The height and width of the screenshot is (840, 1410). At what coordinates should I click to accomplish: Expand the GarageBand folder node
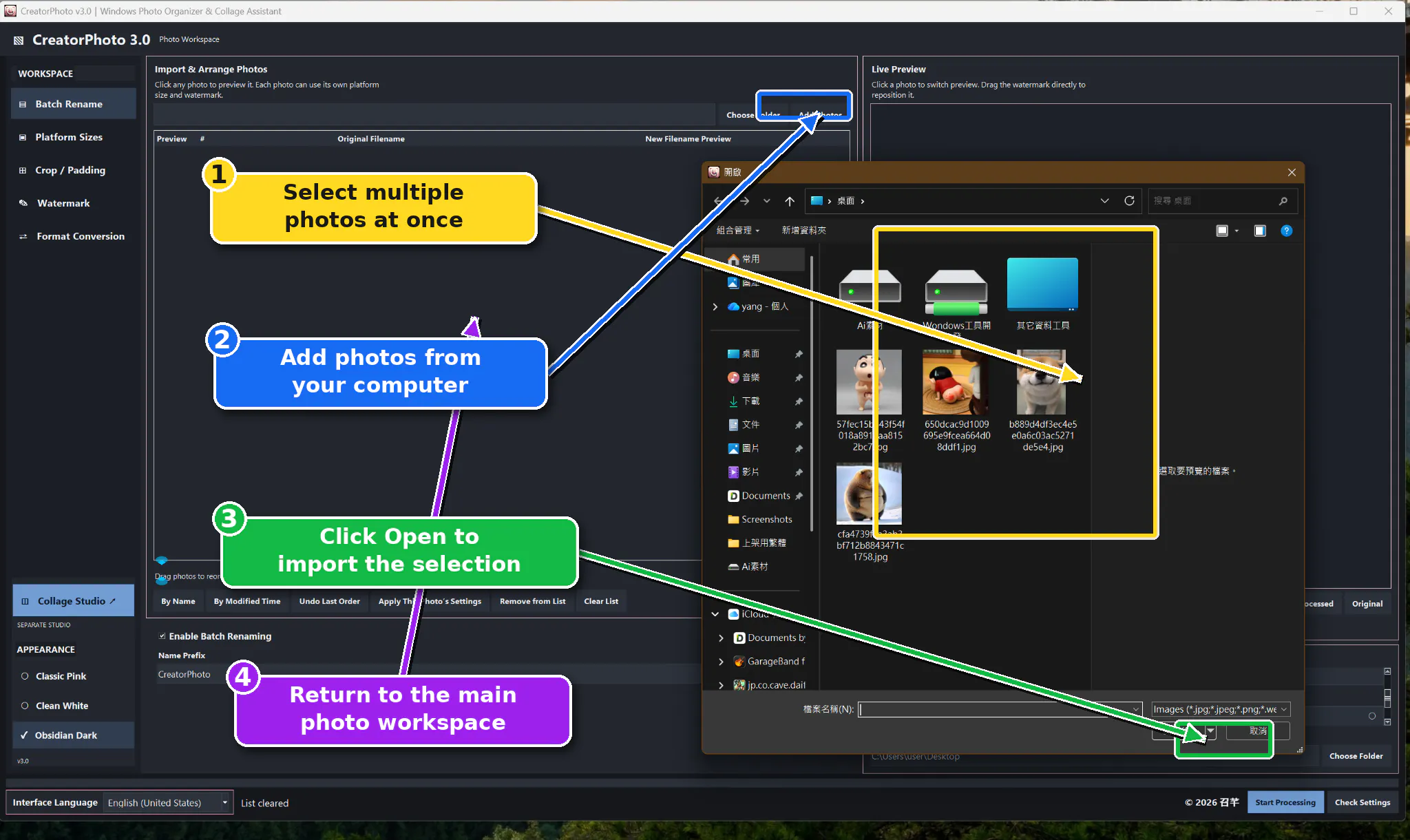pos(721,661)
